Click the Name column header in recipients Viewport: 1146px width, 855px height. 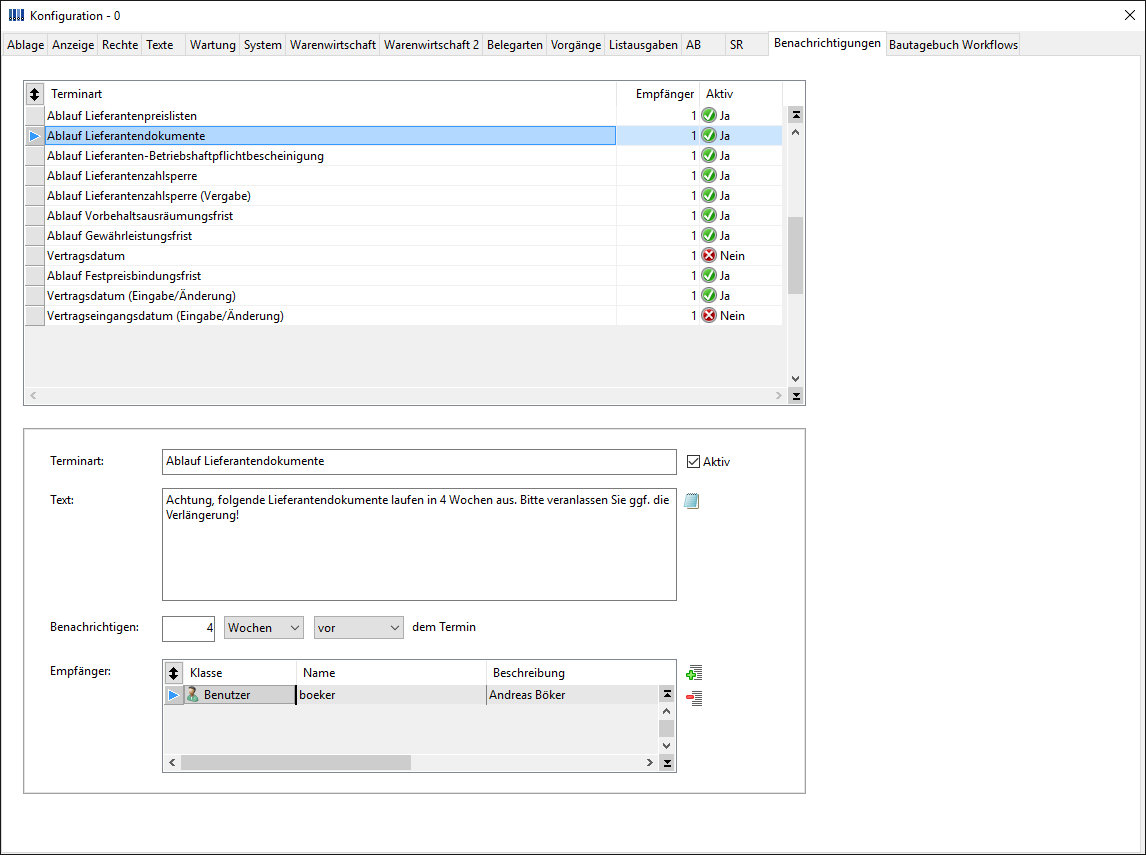(x=391, y=673)
